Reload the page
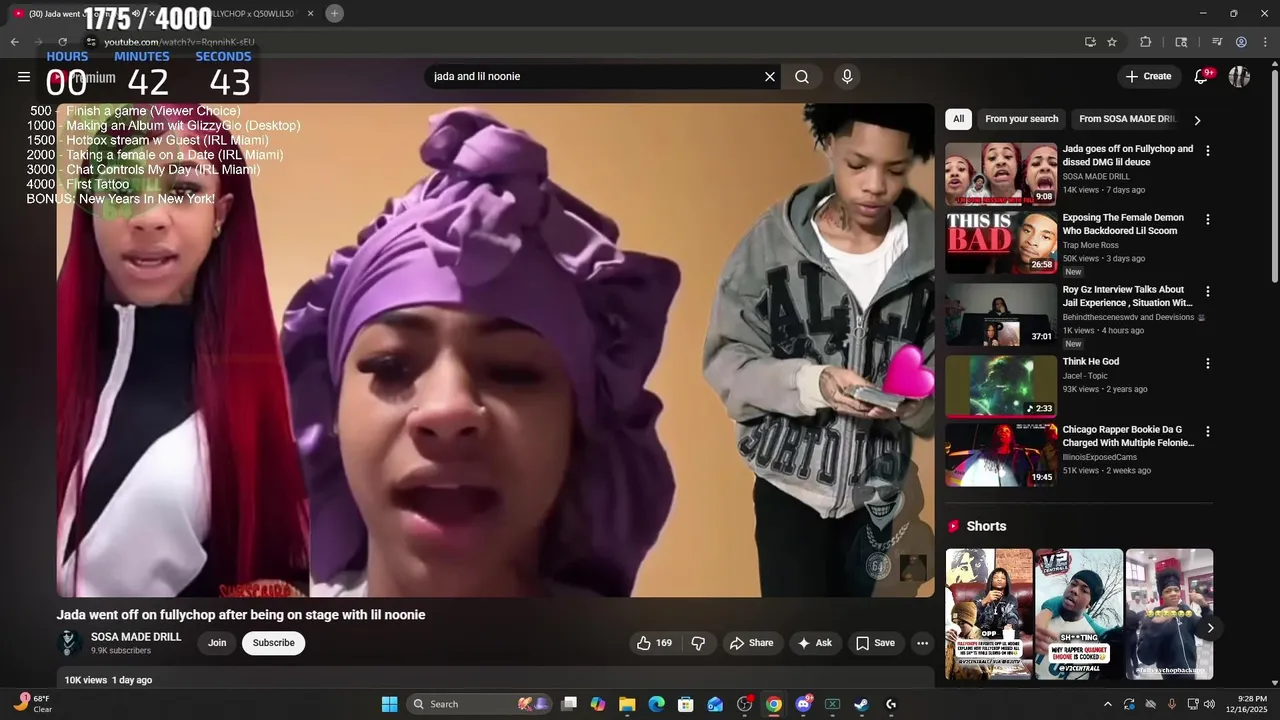 pyautogui.click(x=62, y=42)
